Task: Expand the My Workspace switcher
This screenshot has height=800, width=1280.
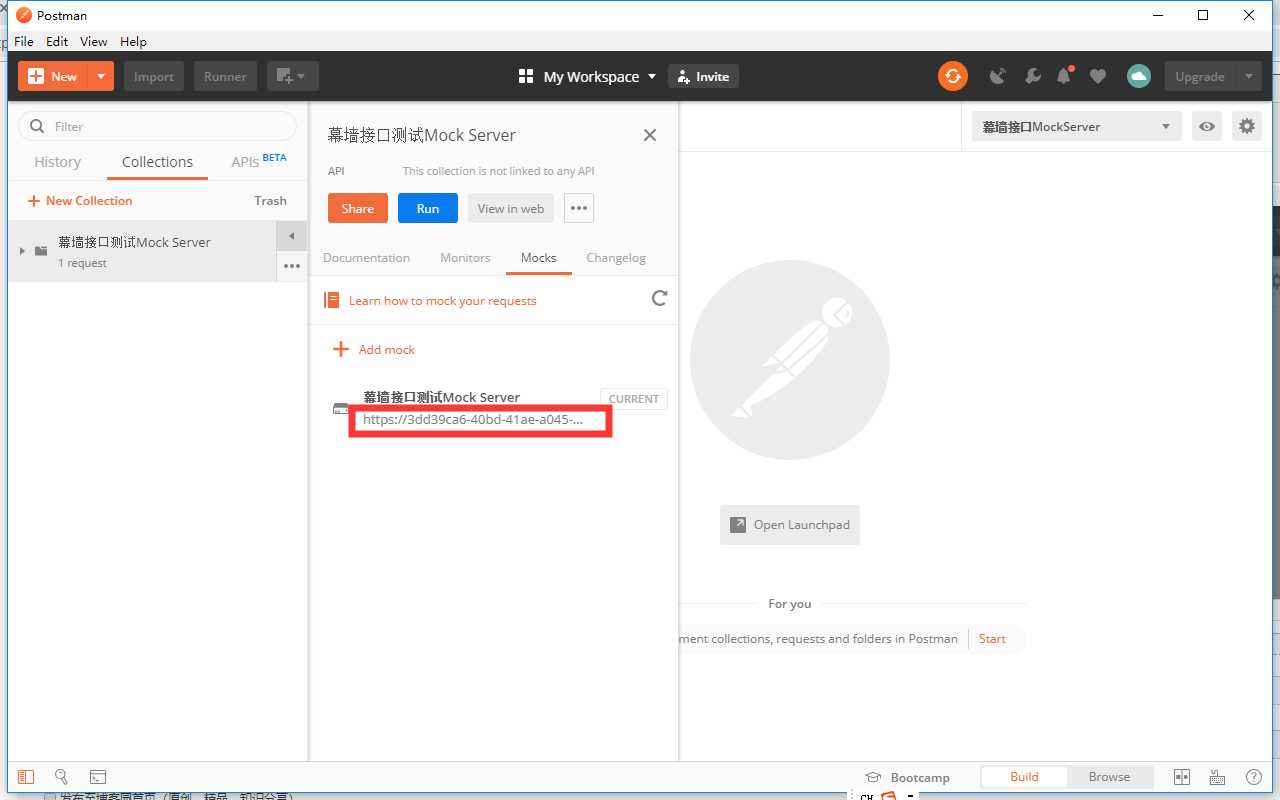Action: pyautogui.click(x=587, y=76)
